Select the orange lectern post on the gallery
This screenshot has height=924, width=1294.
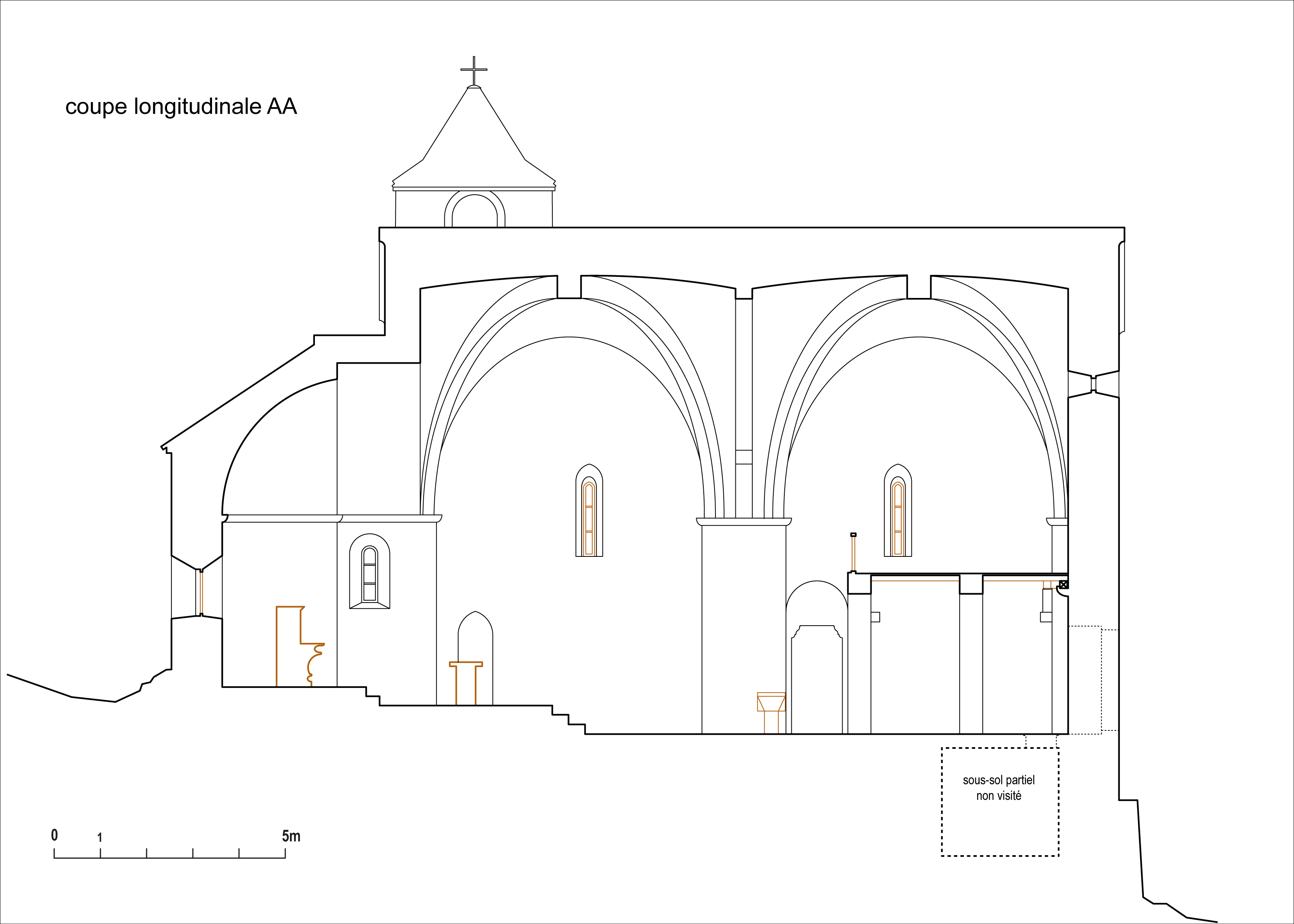(853, 553)
